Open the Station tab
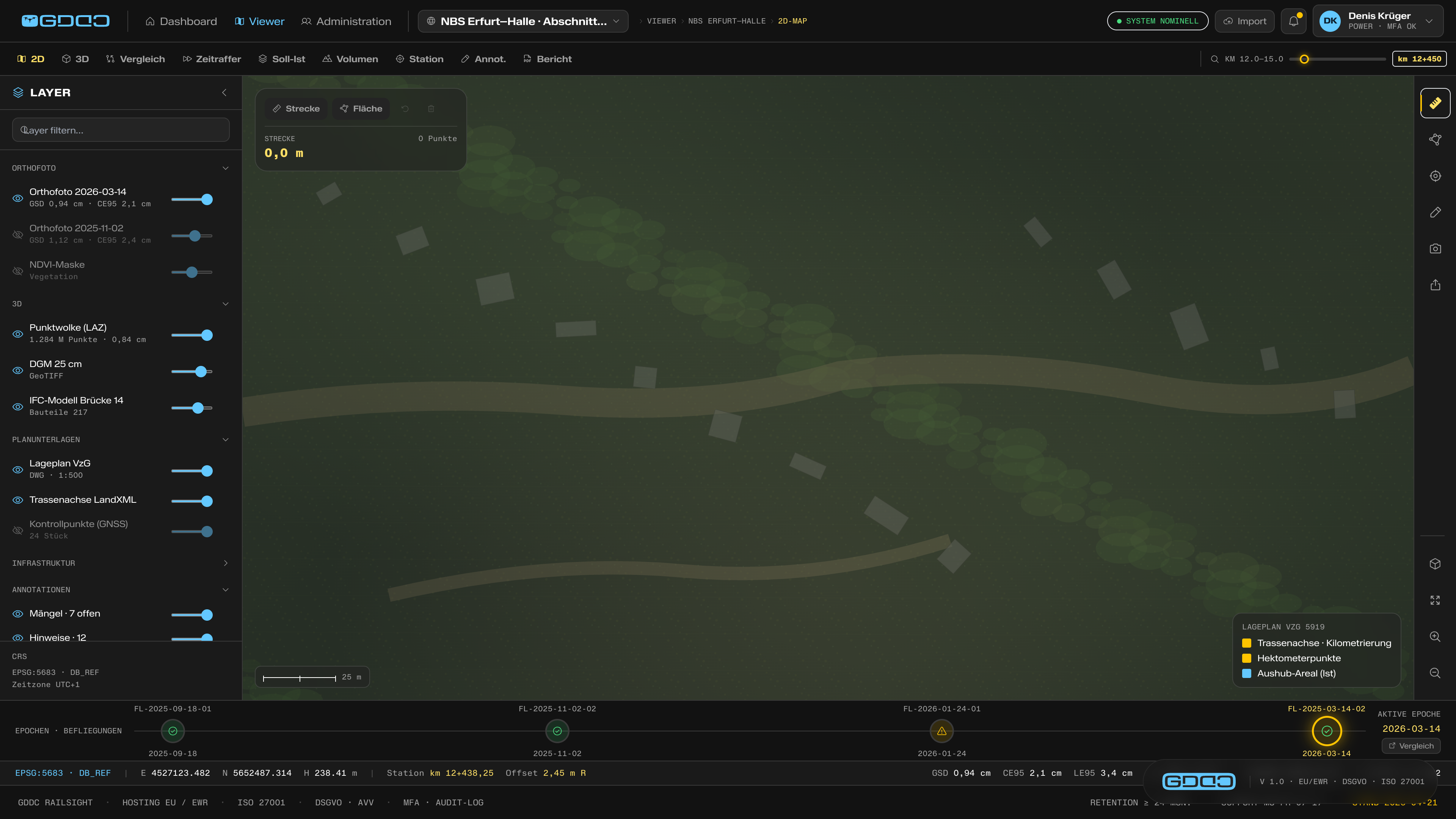1456x819 pixels. coord(419,59)
